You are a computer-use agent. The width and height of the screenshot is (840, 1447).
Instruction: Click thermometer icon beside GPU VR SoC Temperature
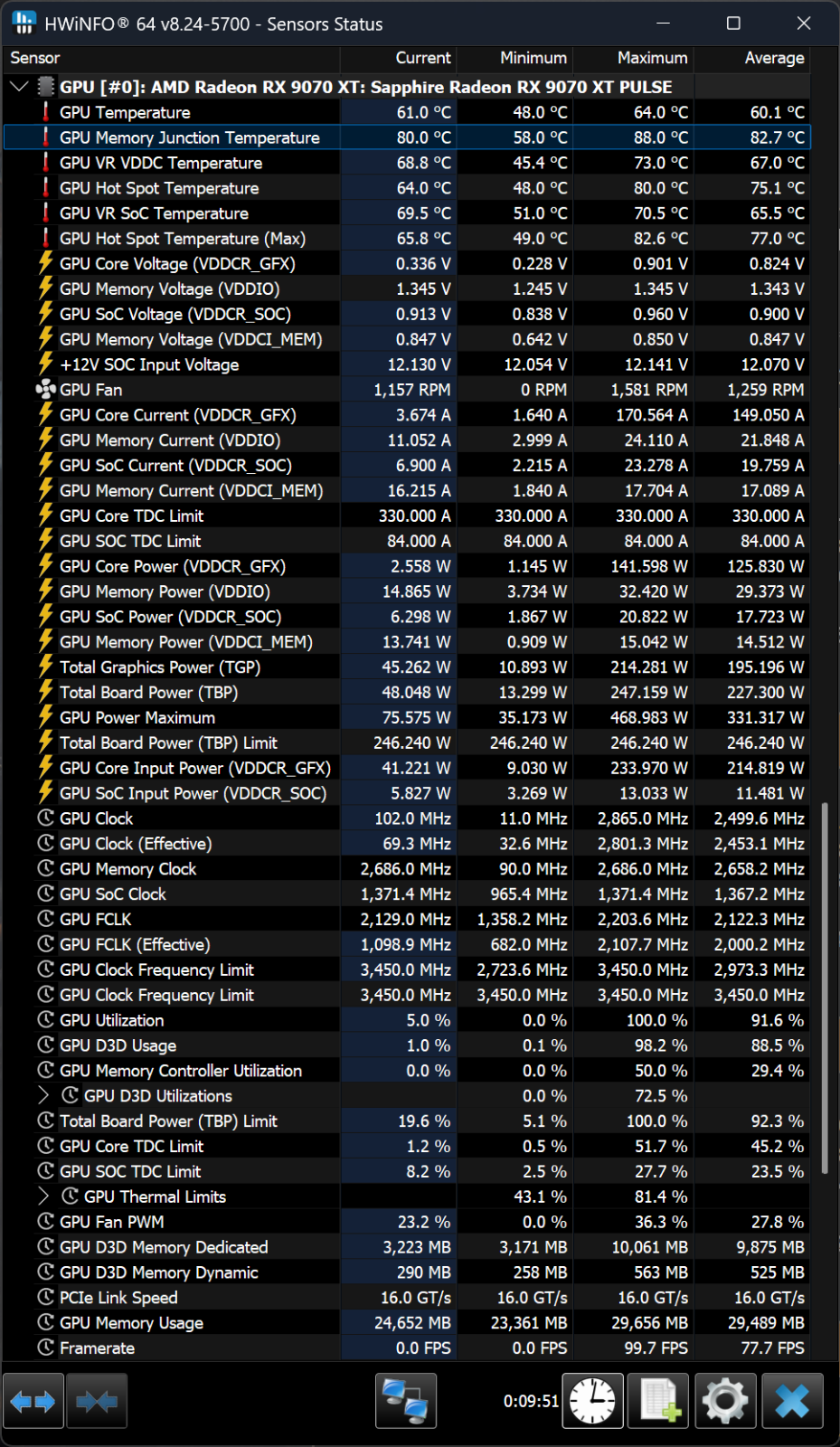click(x=45, y=213)
